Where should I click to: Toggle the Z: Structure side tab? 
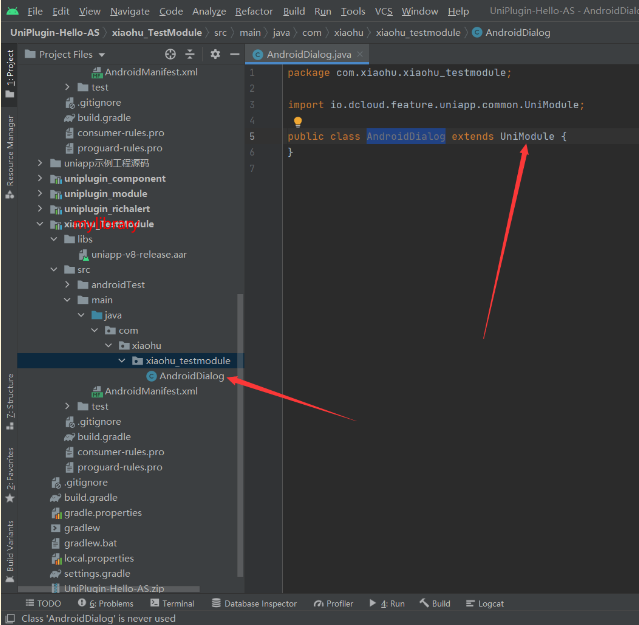pyautogui.click(x=10, y=402)
